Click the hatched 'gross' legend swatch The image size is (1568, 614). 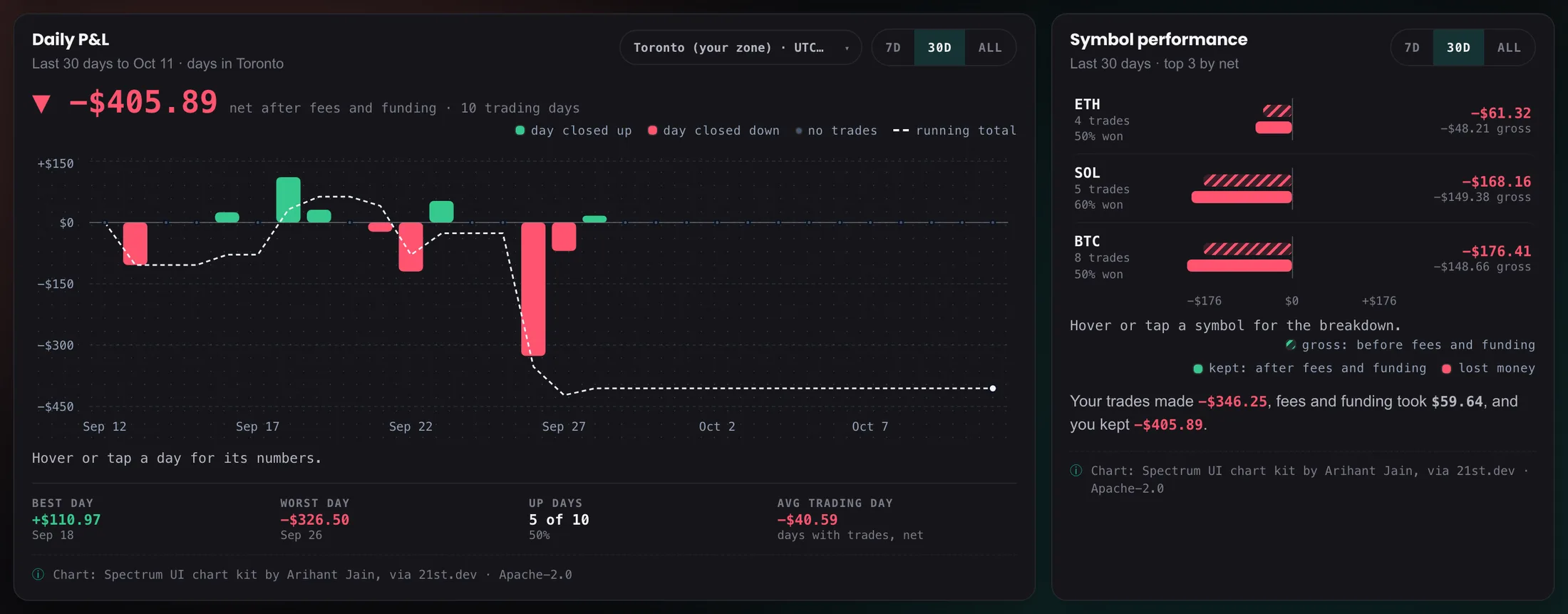coord(1291,345)
